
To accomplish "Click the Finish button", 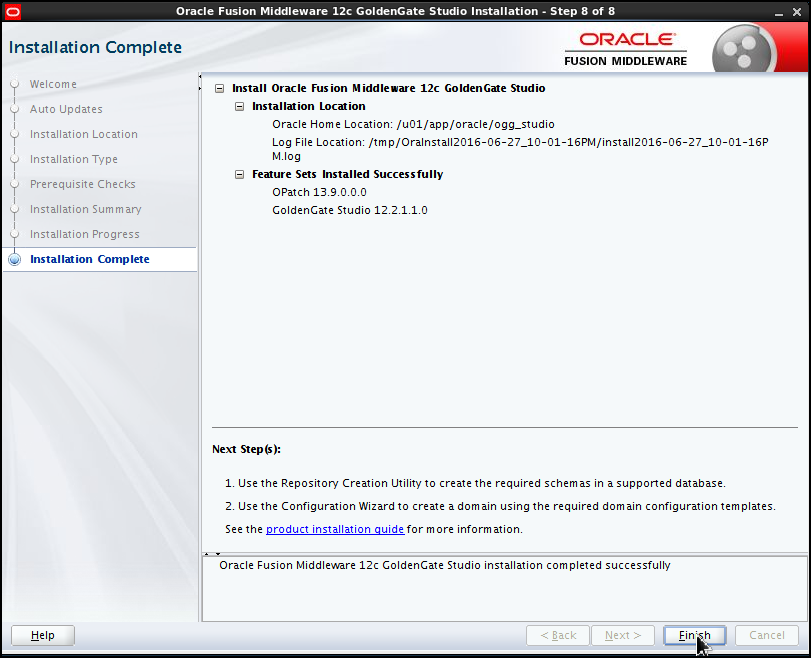I will pyautogui.click(x=694, y=635).
